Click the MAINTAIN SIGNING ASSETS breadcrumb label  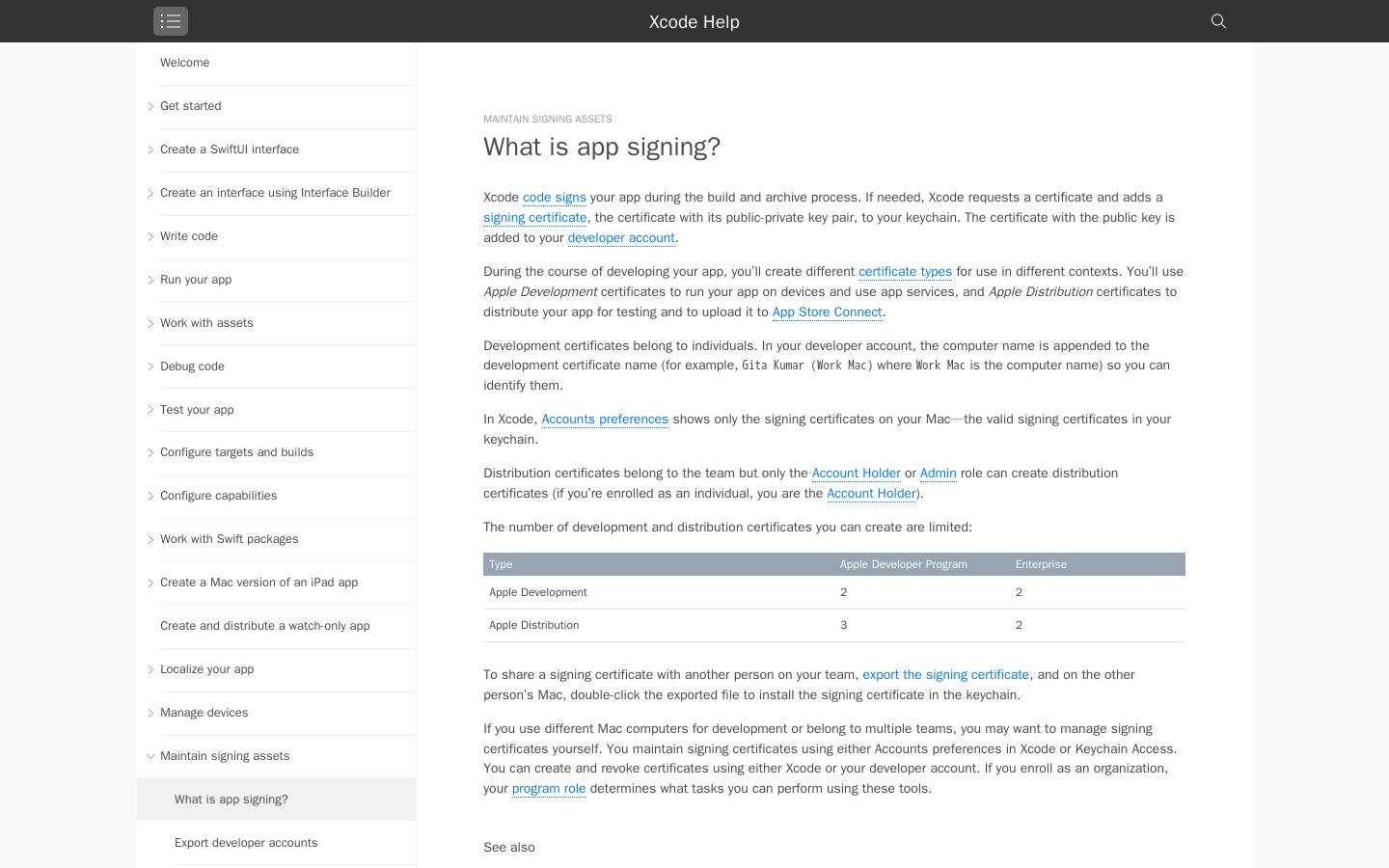[x=548, y=119]
